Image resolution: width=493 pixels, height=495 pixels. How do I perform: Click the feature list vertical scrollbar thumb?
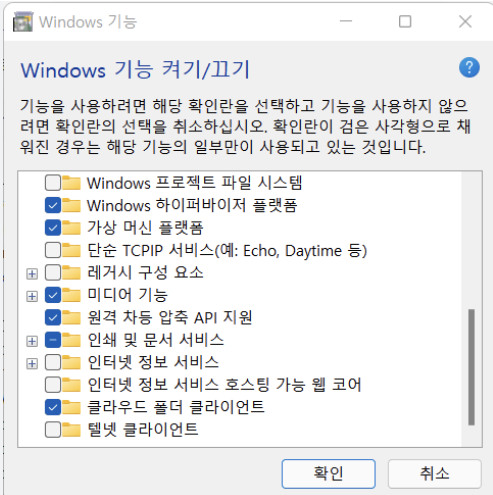[471, 367]
